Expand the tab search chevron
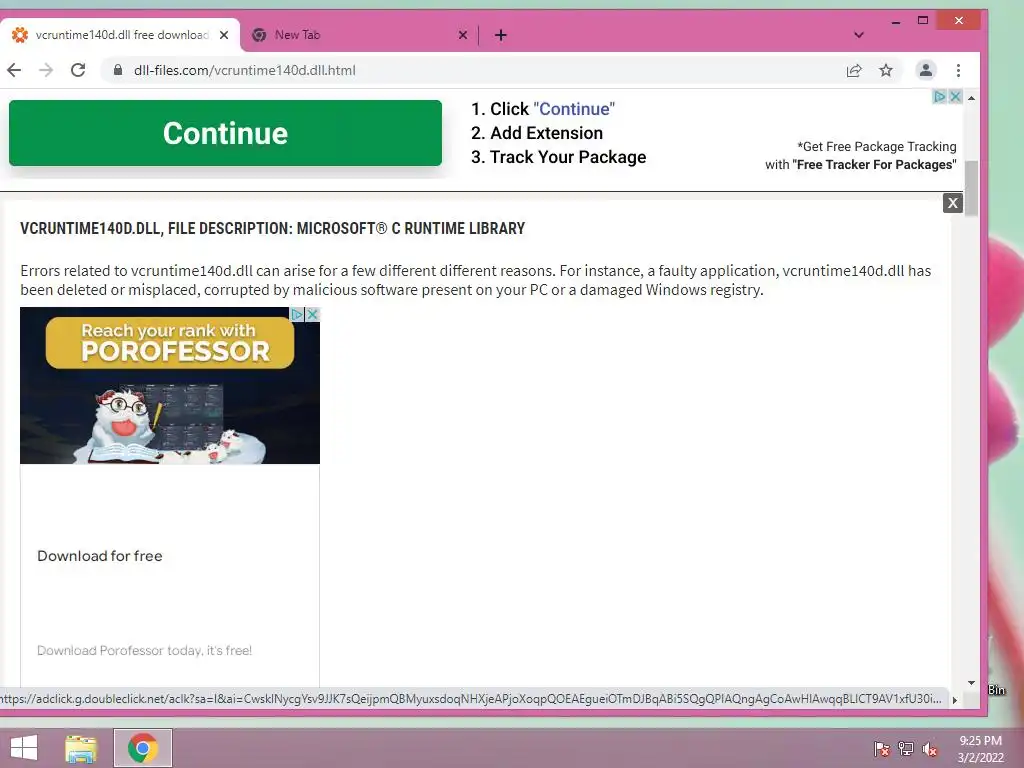This screenshot has height=768, width=1024. pos(859,35)
